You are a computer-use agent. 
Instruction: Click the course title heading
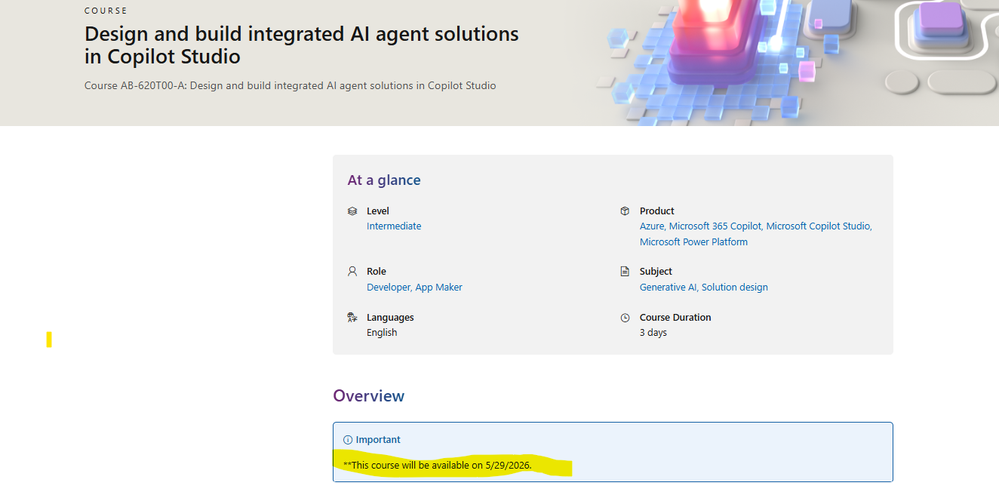[301, 45]
